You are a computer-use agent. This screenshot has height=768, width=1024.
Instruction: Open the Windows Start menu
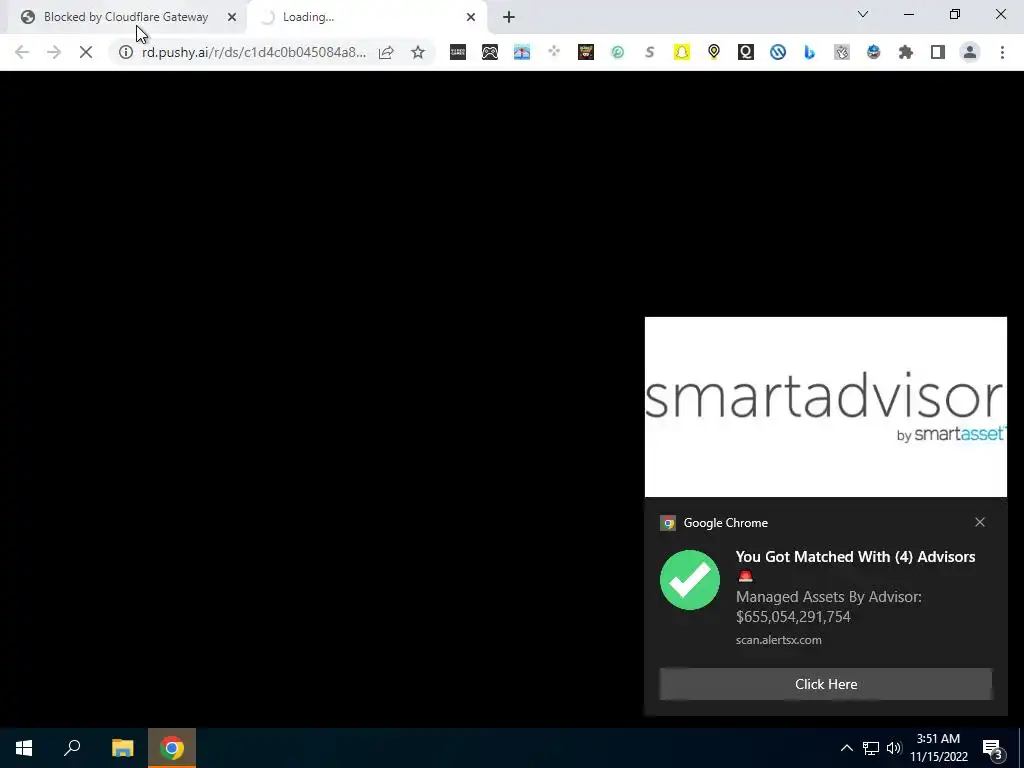pyautogui.click(x=24, y=748)
